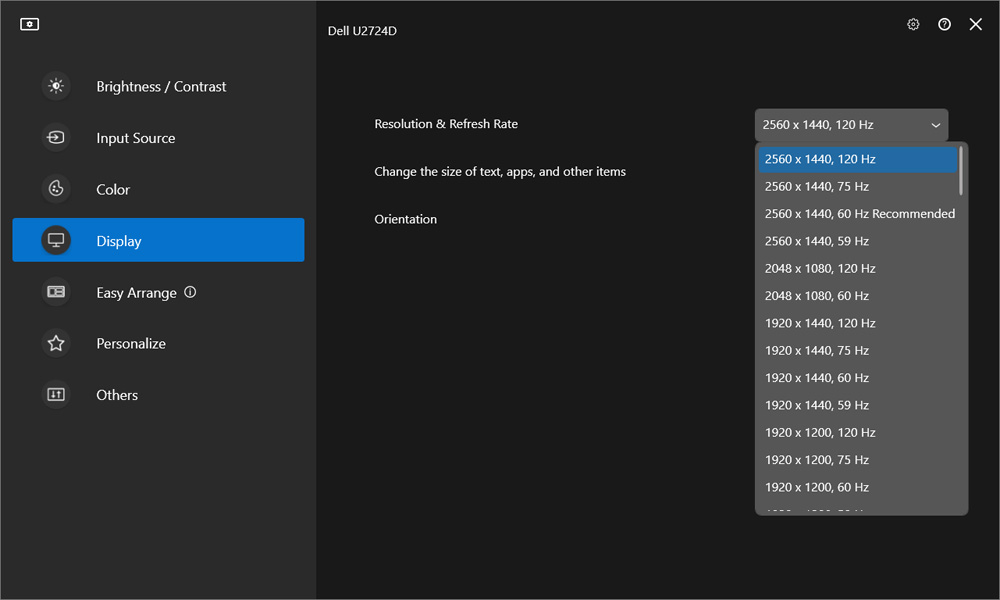Image resolution: width=1000 pixels, height=600 pixels.
Task: Click the Resolution & Refresh Rate label
Action: pyautogui.click(x=446, y=124)
